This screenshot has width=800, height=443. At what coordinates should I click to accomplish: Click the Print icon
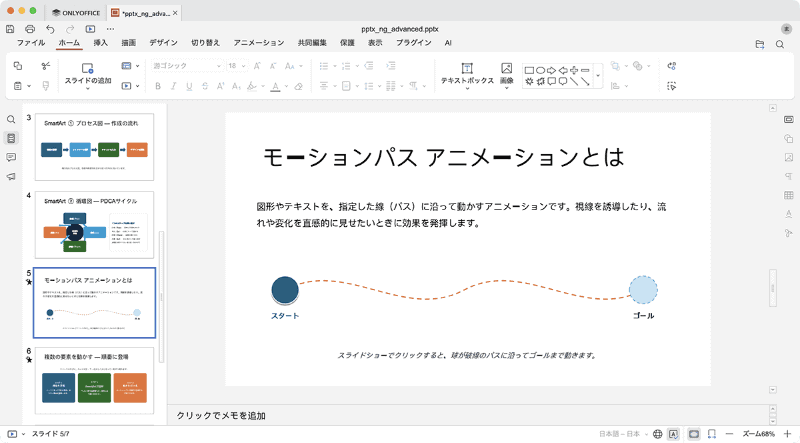coord(30,29)
